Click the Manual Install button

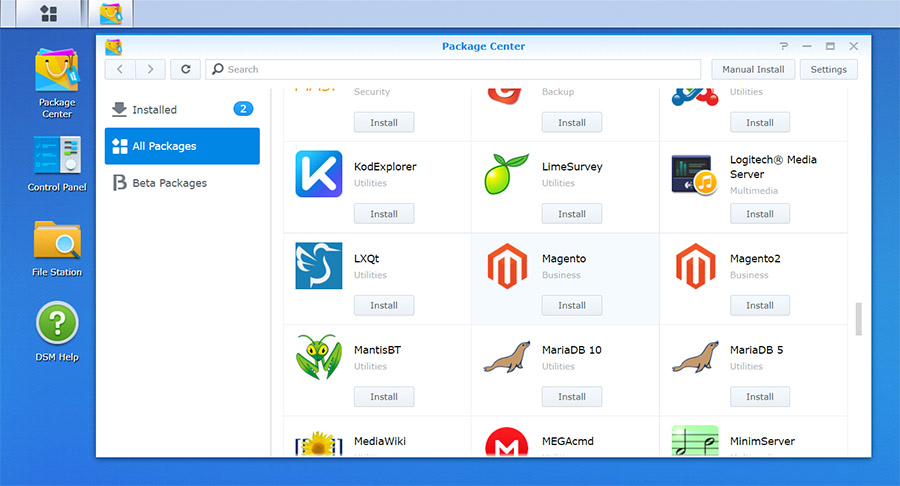753,69
